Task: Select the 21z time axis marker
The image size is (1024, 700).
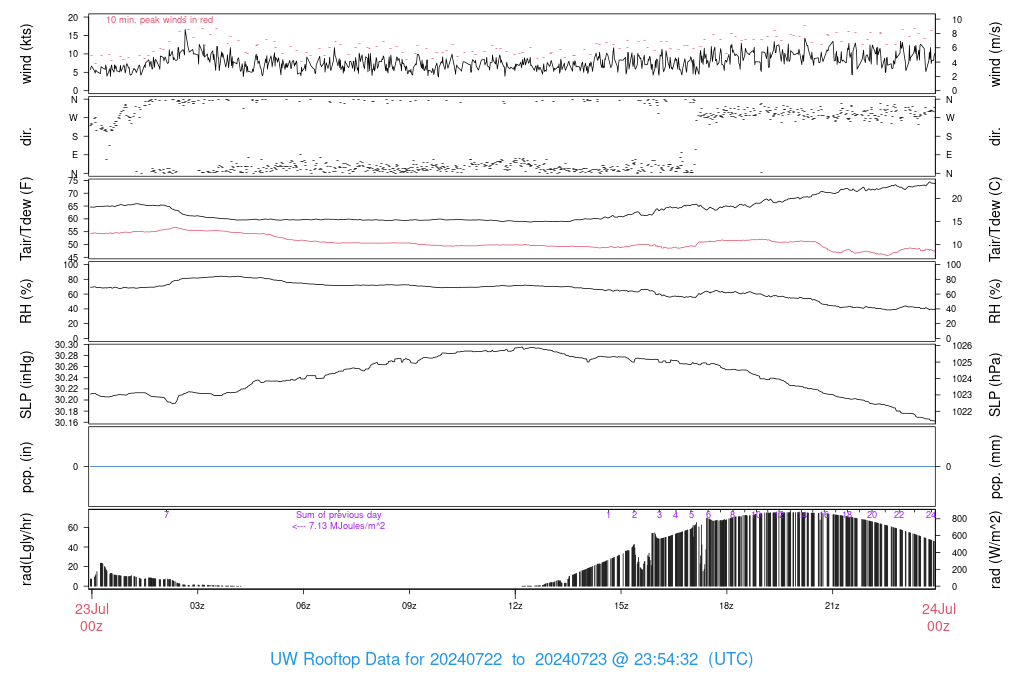Action: [x=832, y=606]
